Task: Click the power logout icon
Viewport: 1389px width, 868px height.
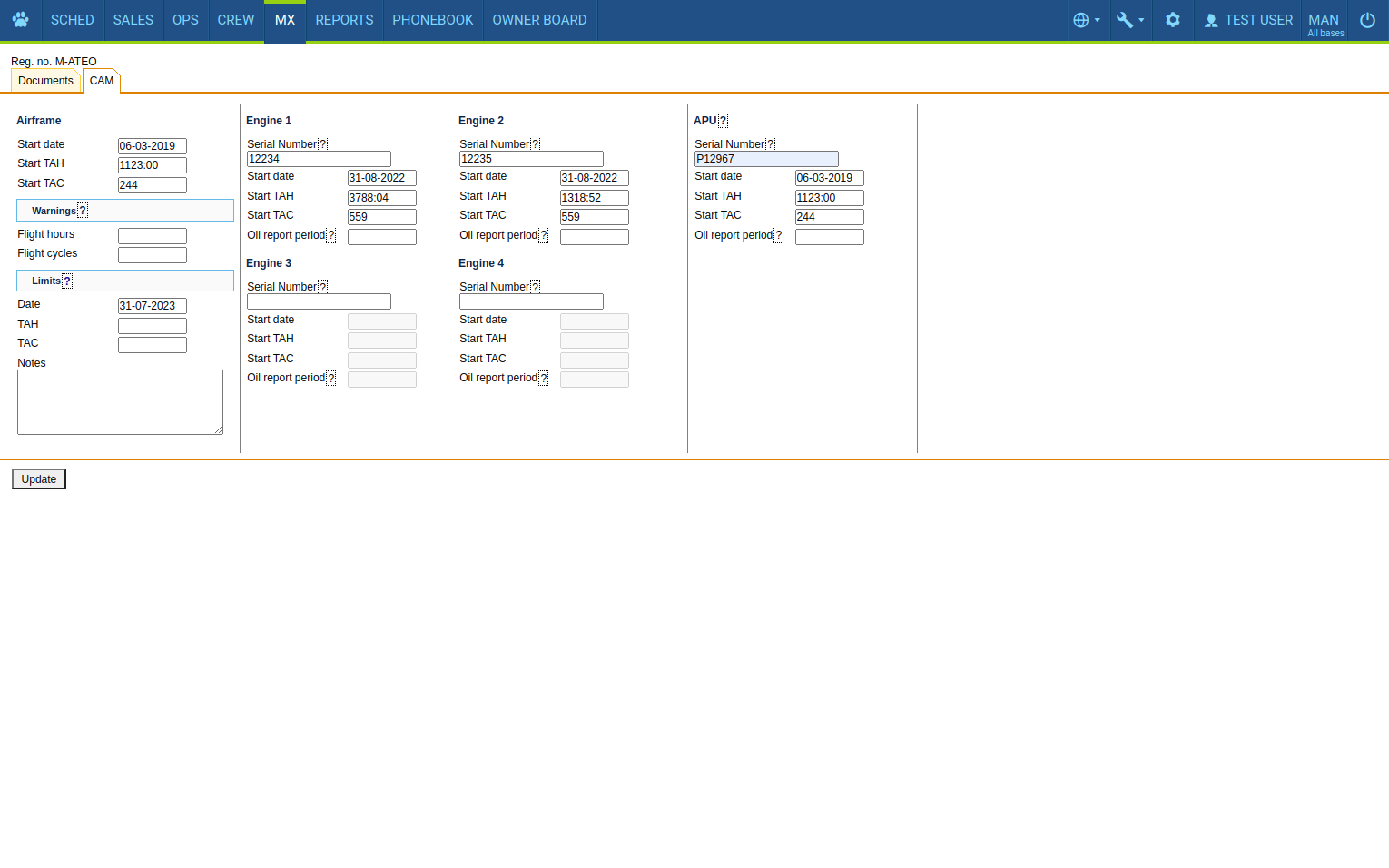Action: [x=1367, y=20]
